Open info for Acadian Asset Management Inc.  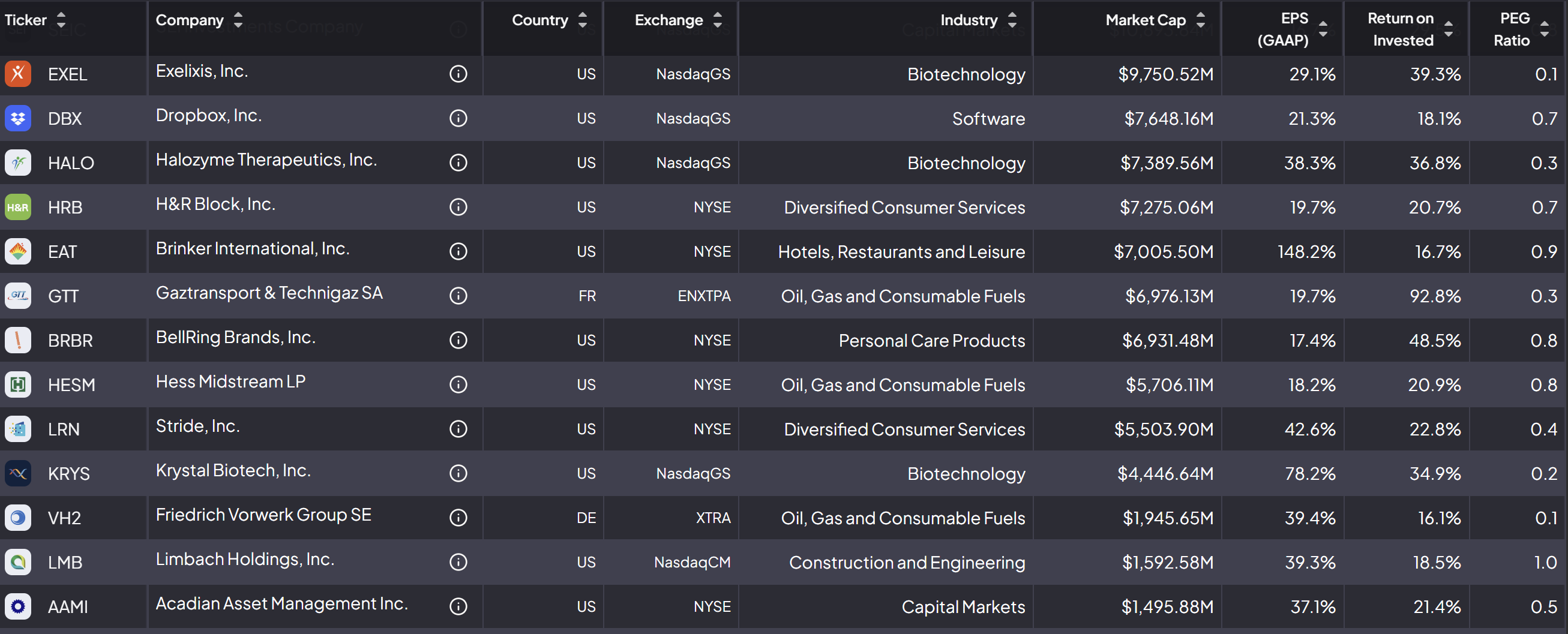click(x=458, y=606)
